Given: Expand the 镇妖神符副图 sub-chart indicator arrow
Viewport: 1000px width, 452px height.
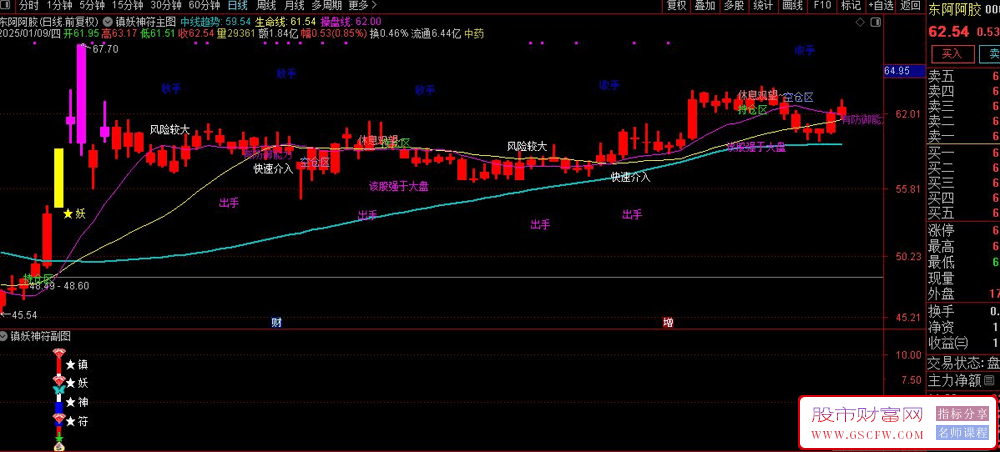Looking at the screenshot, I should coord(5,337).
